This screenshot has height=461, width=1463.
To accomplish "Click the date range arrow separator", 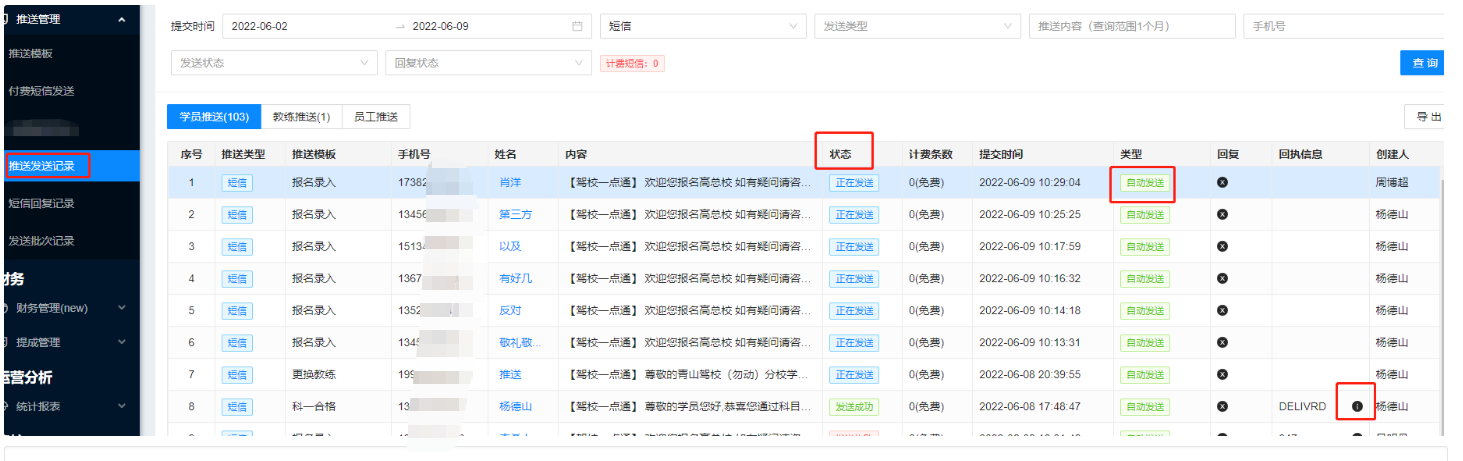I will [401, 27].
